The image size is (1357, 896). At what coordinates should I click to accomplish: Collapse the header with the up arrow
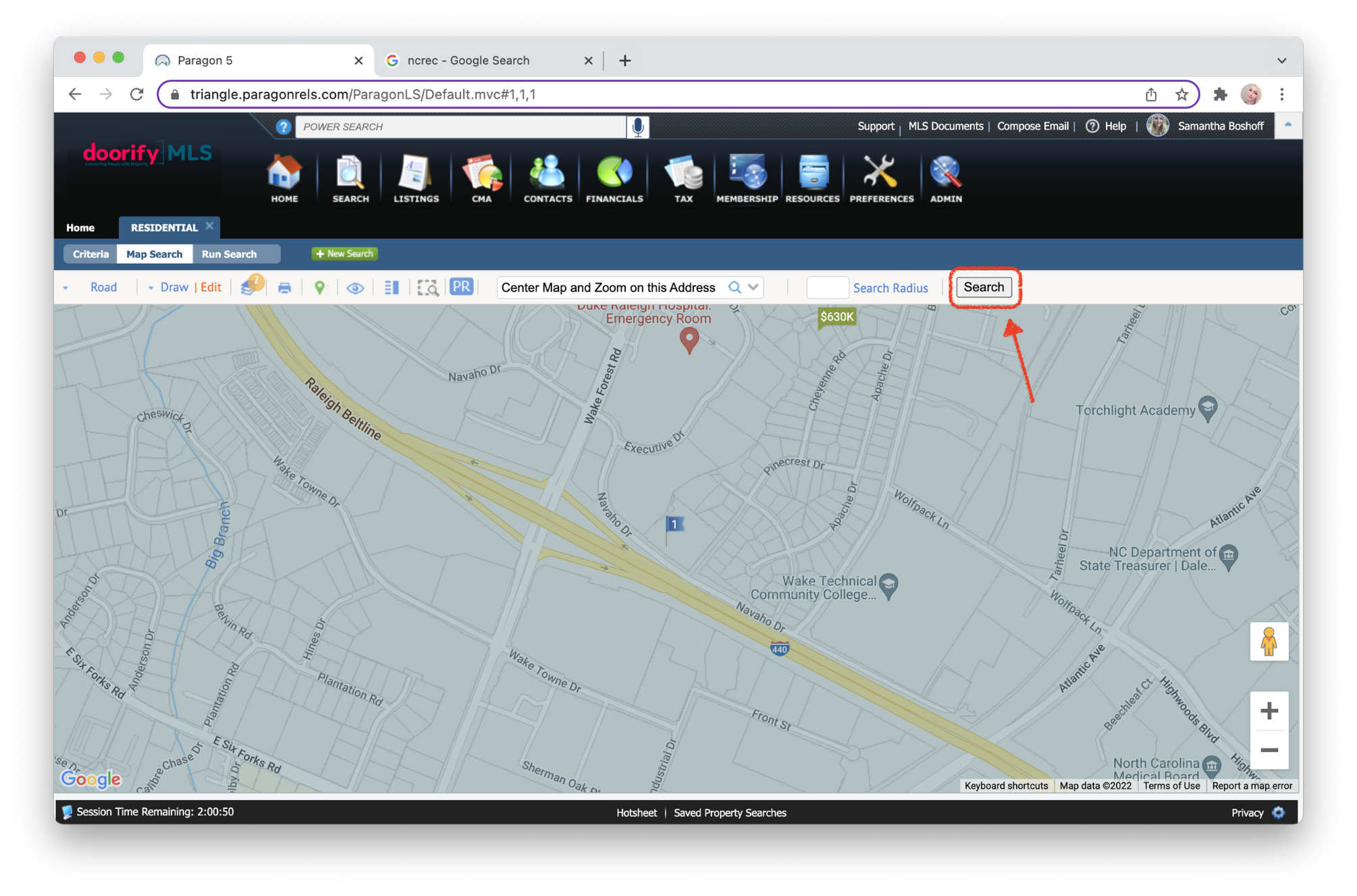point(1287,125)
